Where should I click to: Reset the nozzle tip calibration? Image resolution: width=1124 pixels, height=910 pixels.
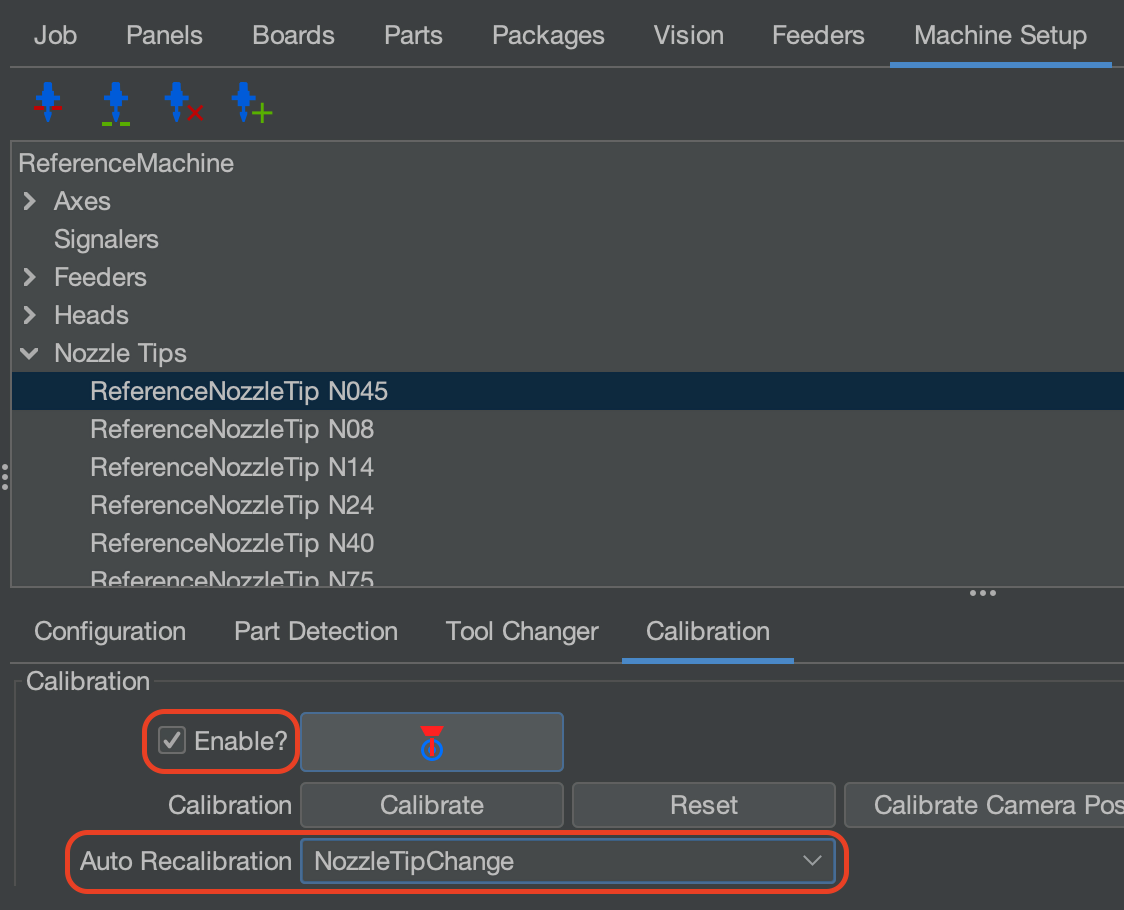(703, 804)
